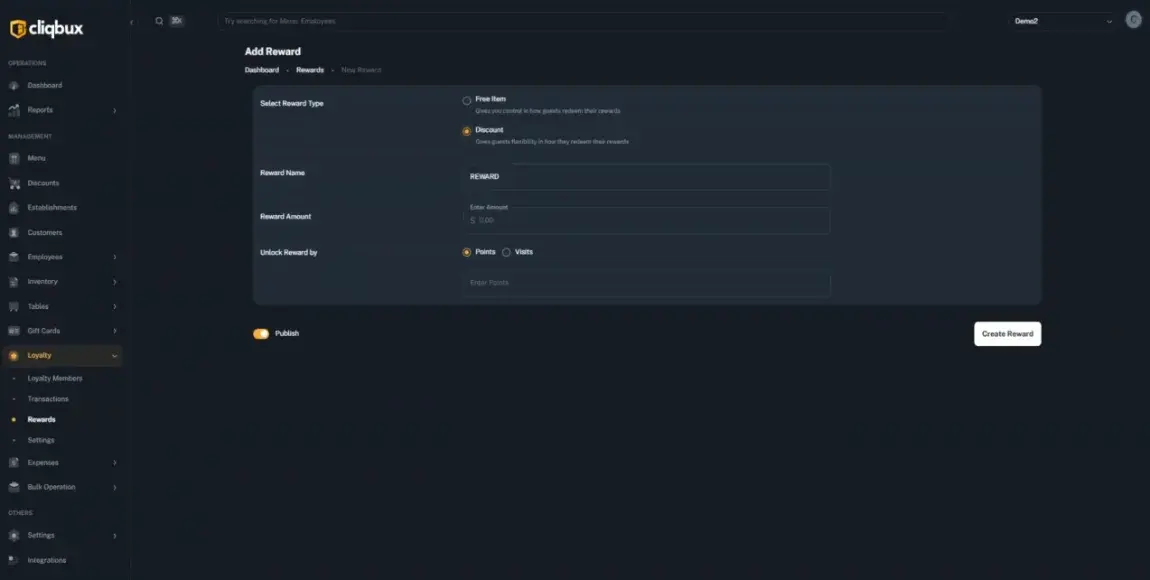Click the Add Reward heading
The image size is (1150, 580).
[273, 51]
